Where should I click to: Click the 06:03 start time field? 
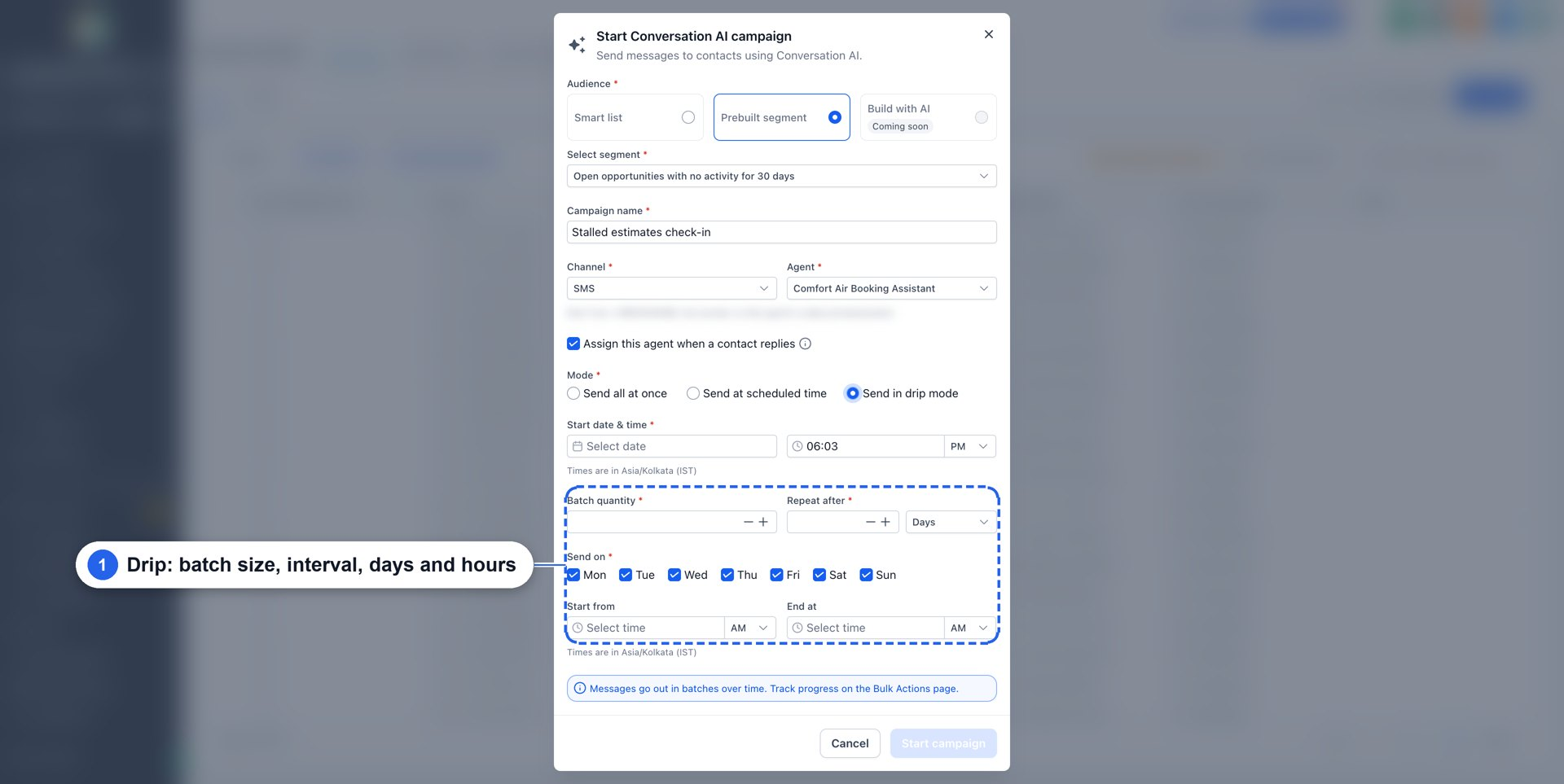click(x=865, y=446)
